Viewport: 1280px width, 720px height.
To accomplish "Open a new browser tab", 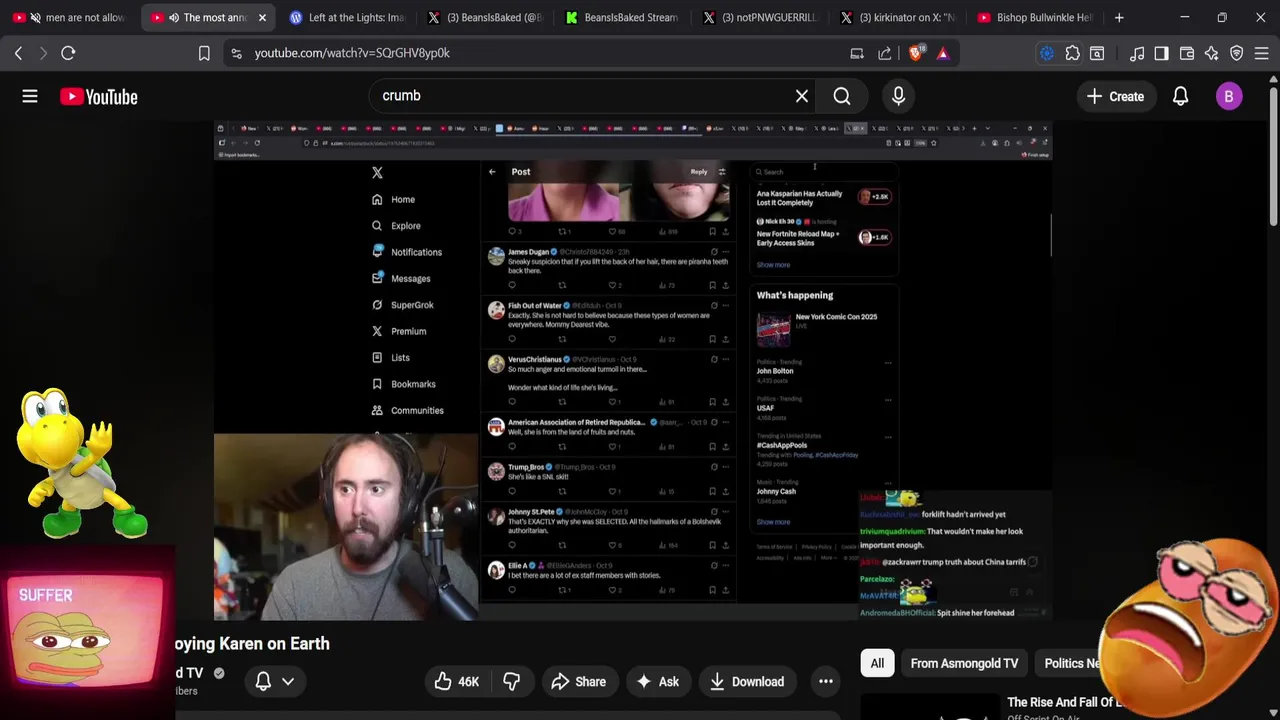I will (x=1119, y=17).
